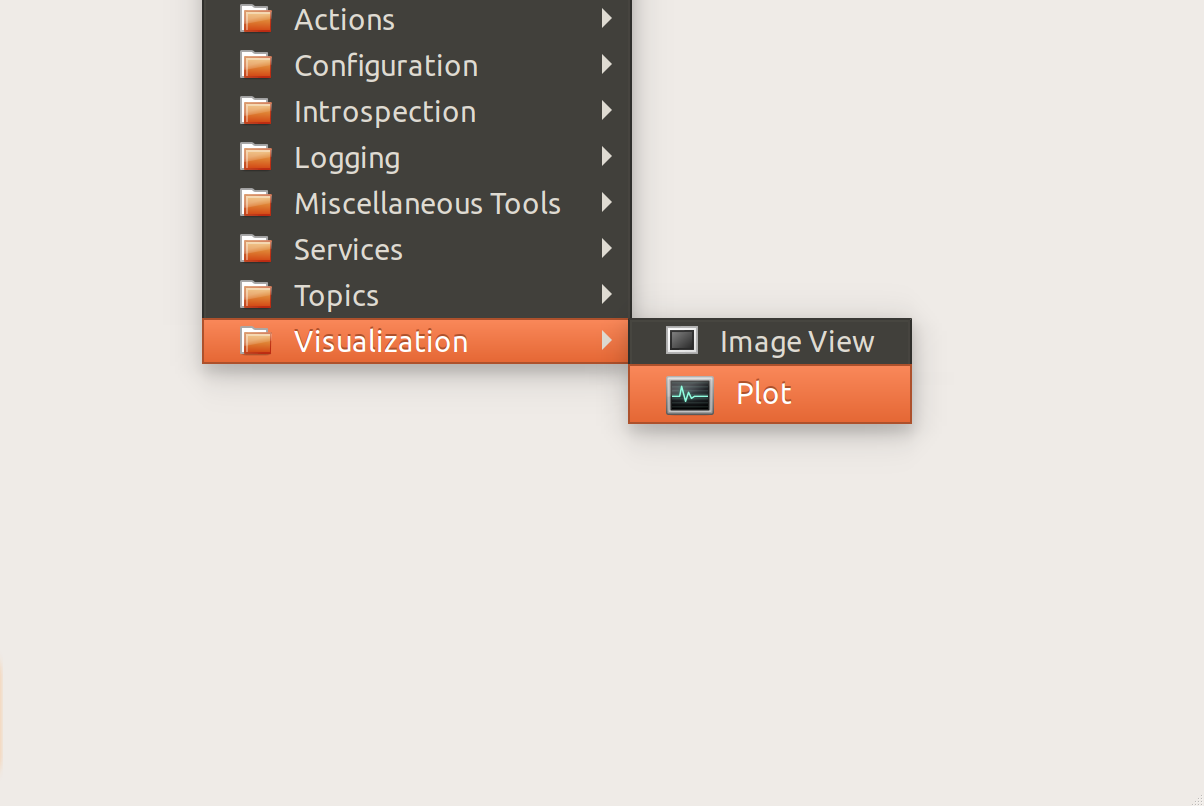The height and width of the screenshot is (806, 1204).
Task: Select Plot from the submenu
Action: [x=764, y=394]
